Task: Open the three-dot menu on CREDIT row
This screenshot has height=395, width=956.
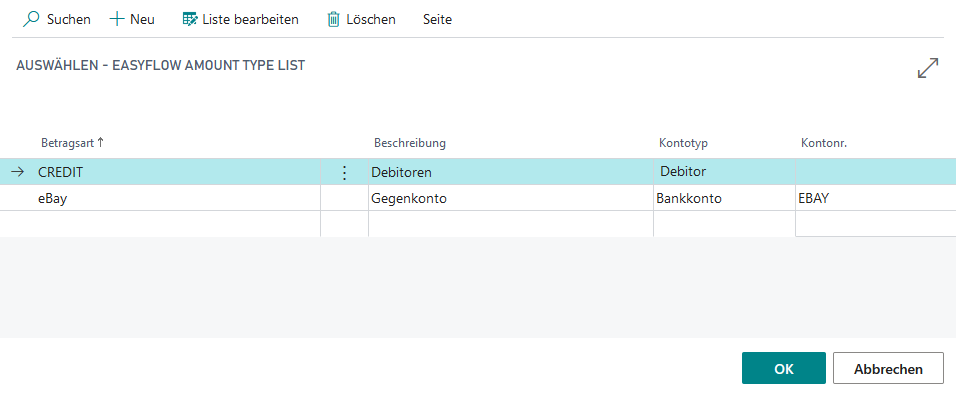Action: pyautogui.click(x=344, y=173)
